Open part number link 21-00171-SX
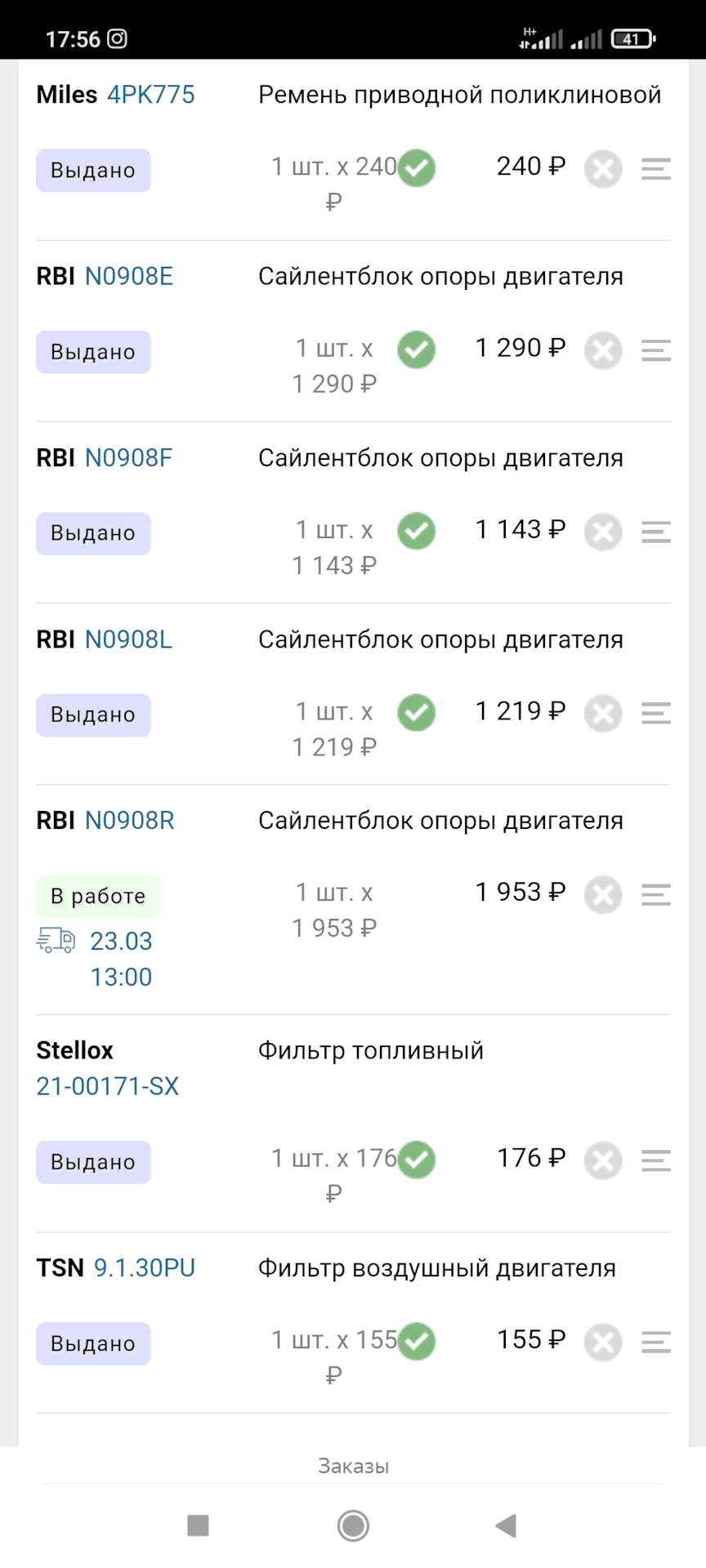 (107, 1086)
